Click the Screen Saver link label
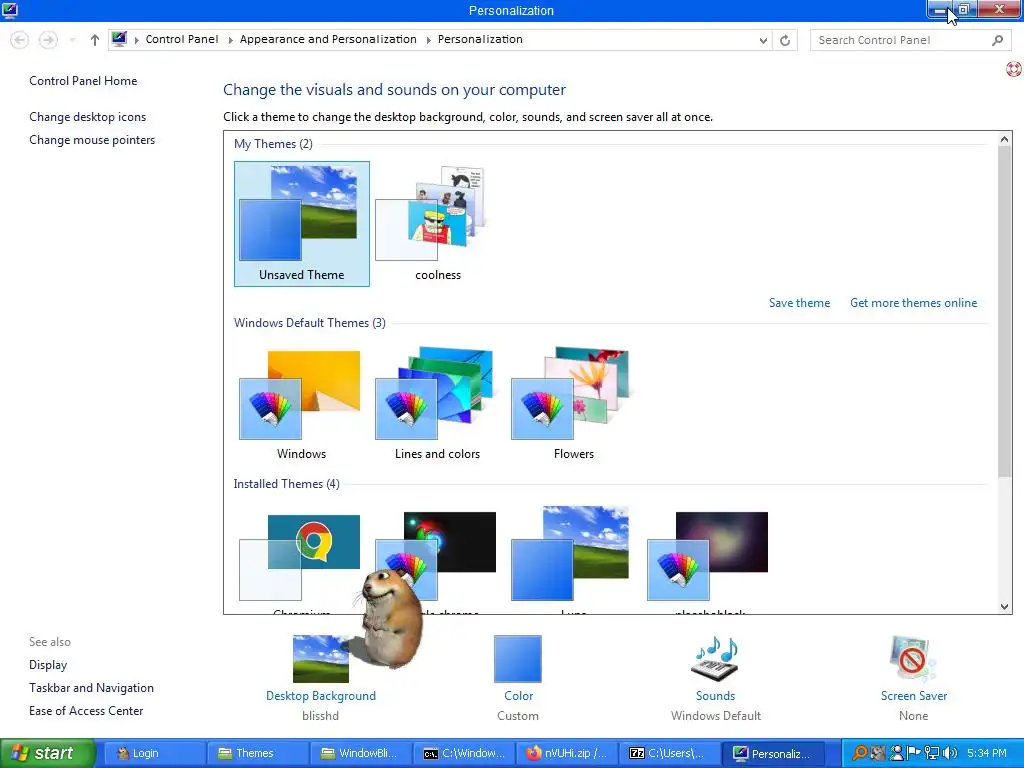This screenshot has height=768, width=1024. click(914, 696)
